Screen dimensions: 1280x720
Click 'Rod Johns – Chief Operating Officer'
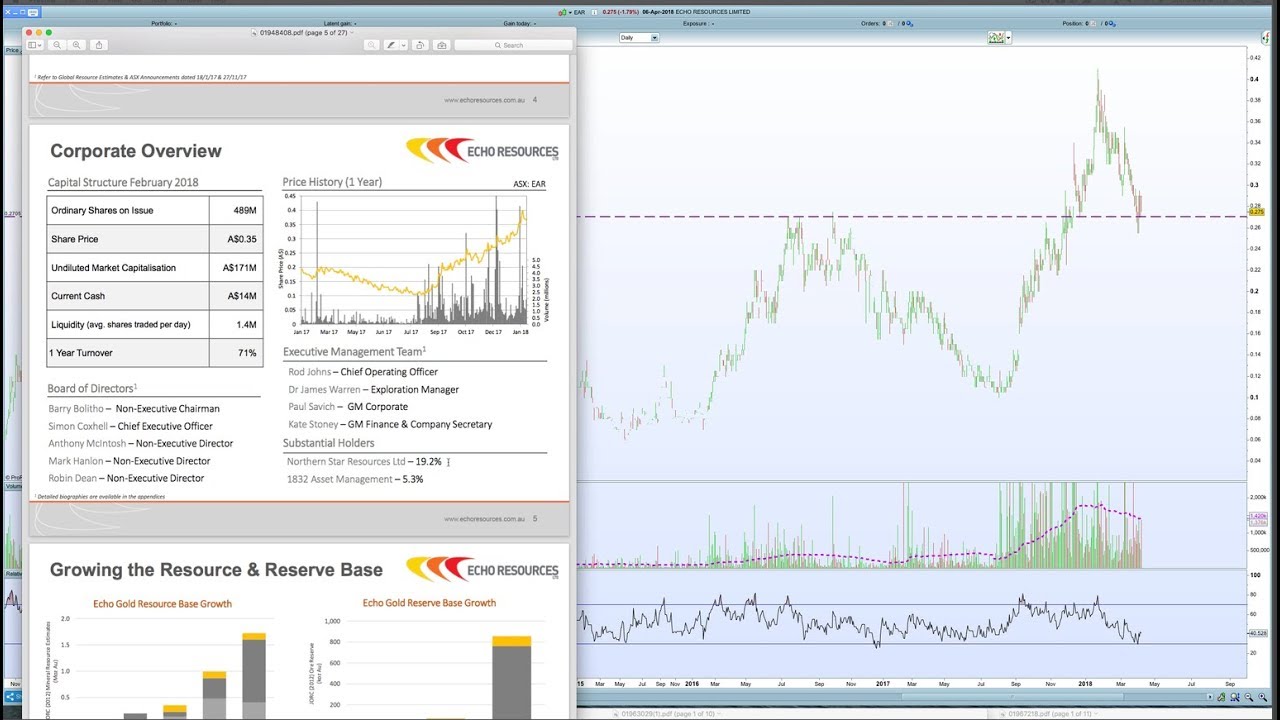tap(363, 372)
